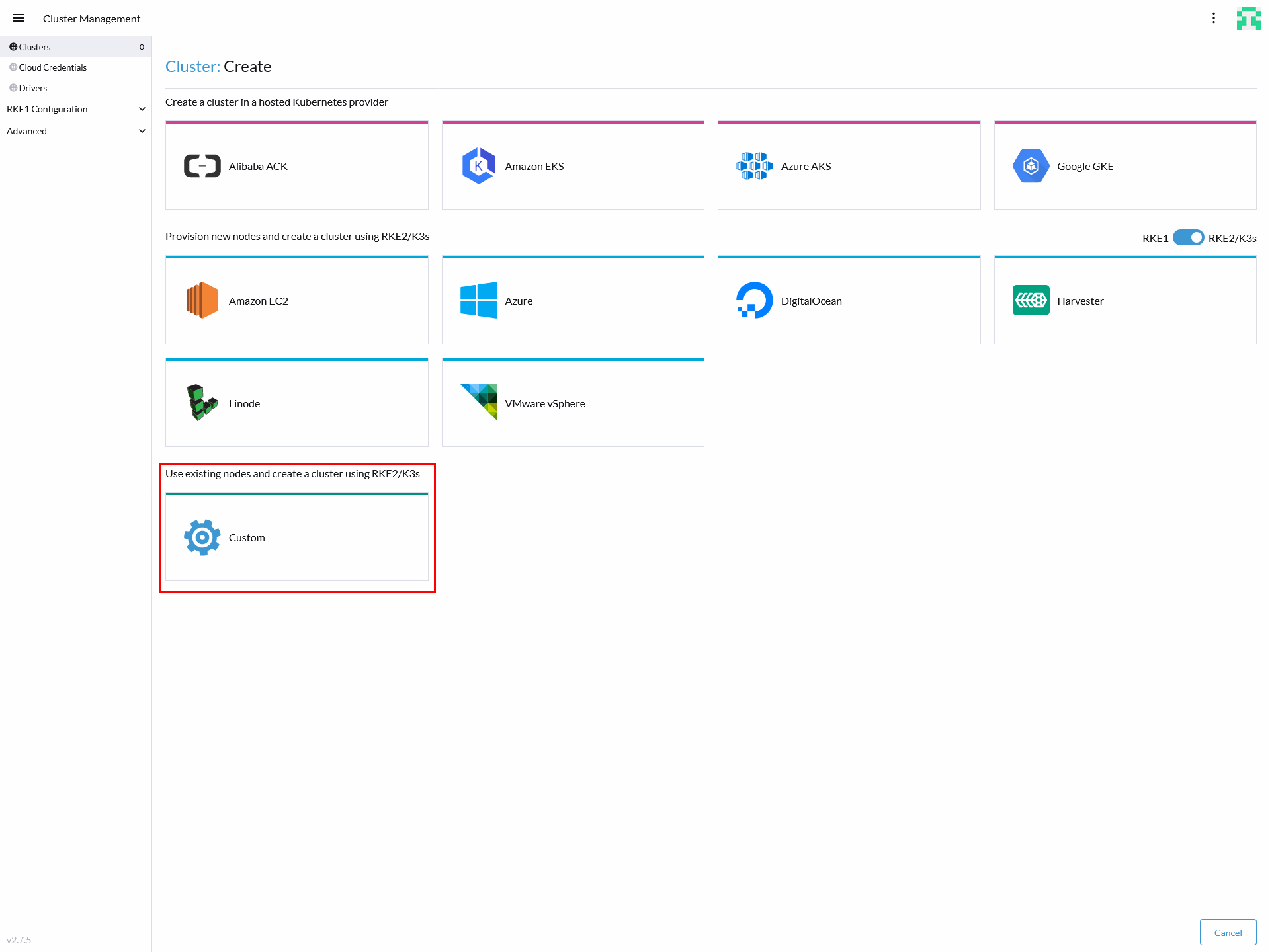1270x952 pixels.
Task: Open the Clusters sidebar entry
Action: (34, 46)
